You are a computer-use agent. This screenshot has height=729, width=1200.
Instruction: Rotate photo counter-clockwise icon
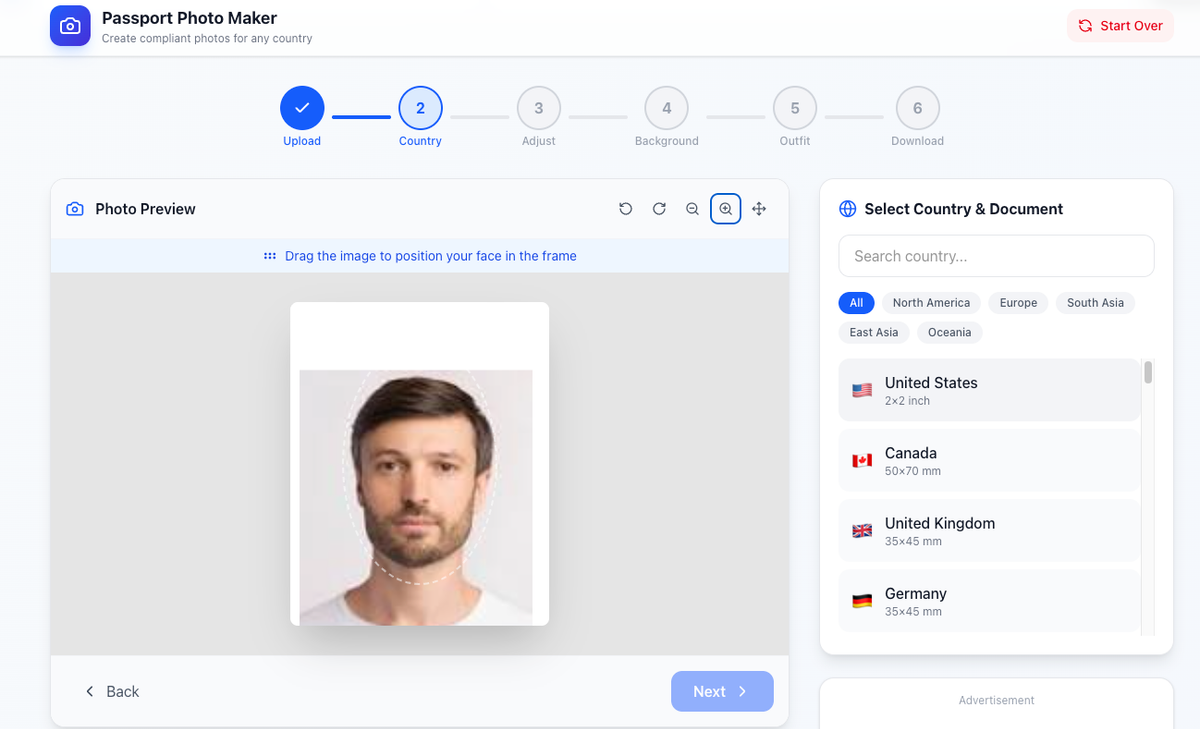pos(626,209)
